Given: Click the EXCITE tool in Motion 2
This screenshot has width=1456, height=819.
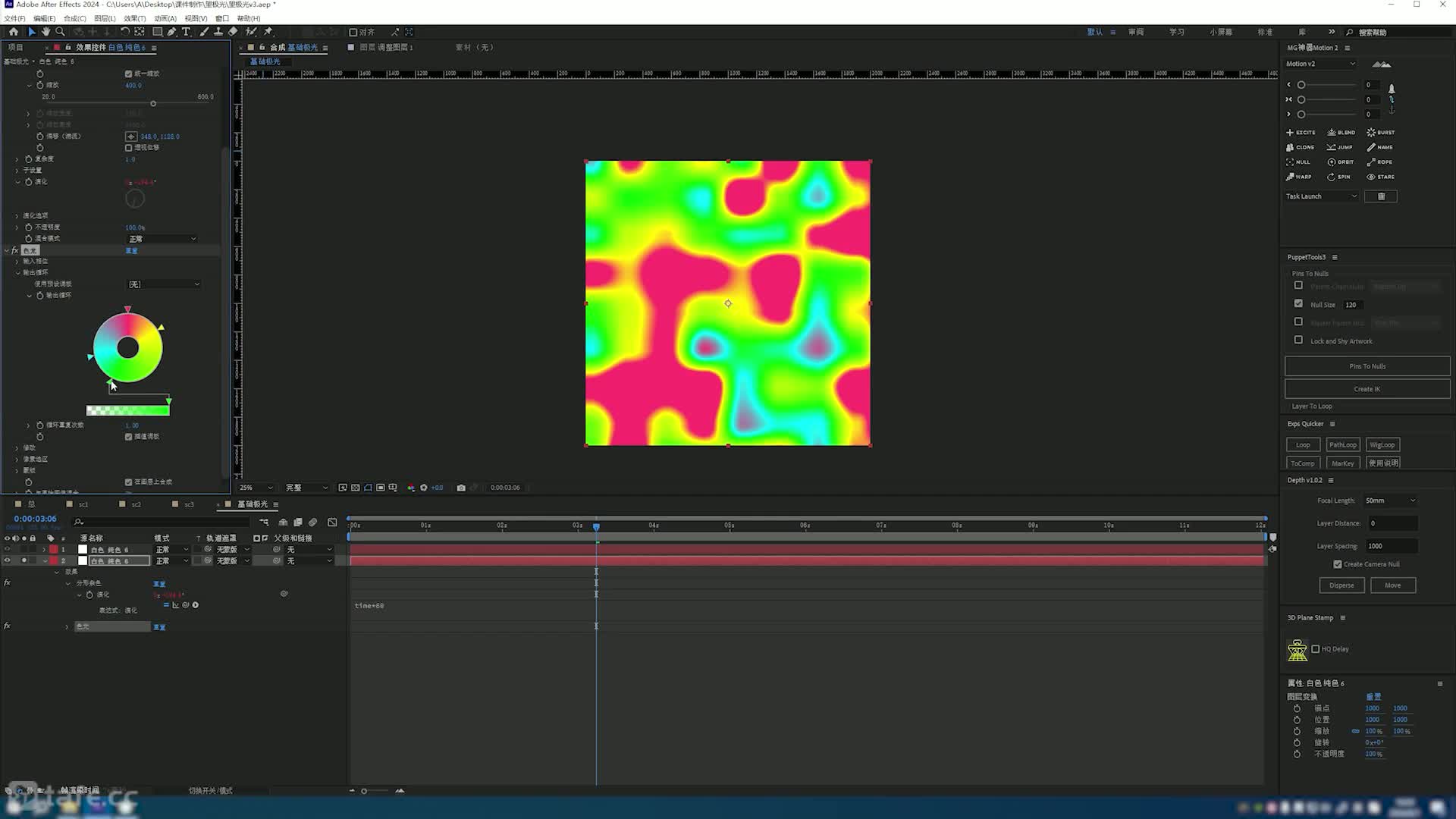Looking at the screenshot, I should point(1301,132).
